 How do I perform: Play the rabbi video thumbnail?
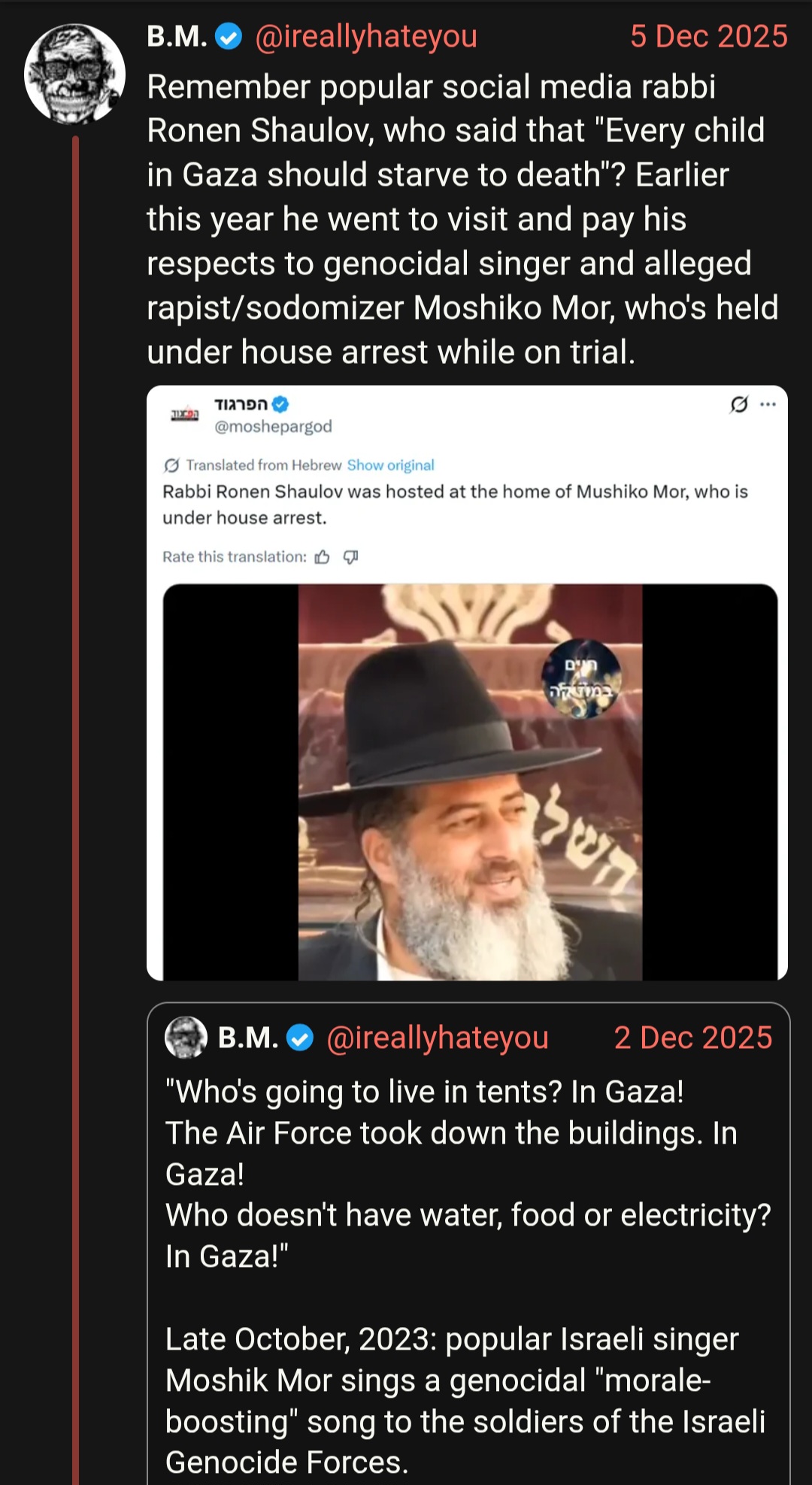tap(470, 782)
